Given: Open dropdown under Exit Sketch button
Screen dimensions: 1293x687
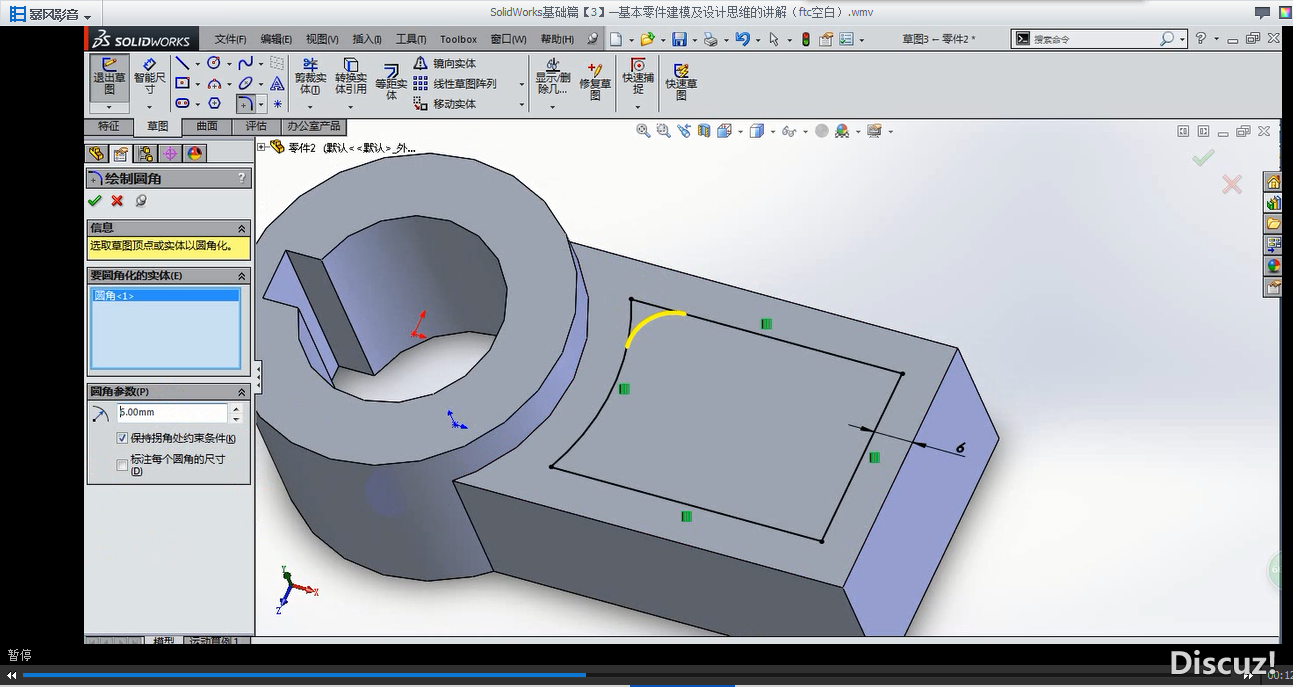Looking at the screenshot, I should coord(109,106).
